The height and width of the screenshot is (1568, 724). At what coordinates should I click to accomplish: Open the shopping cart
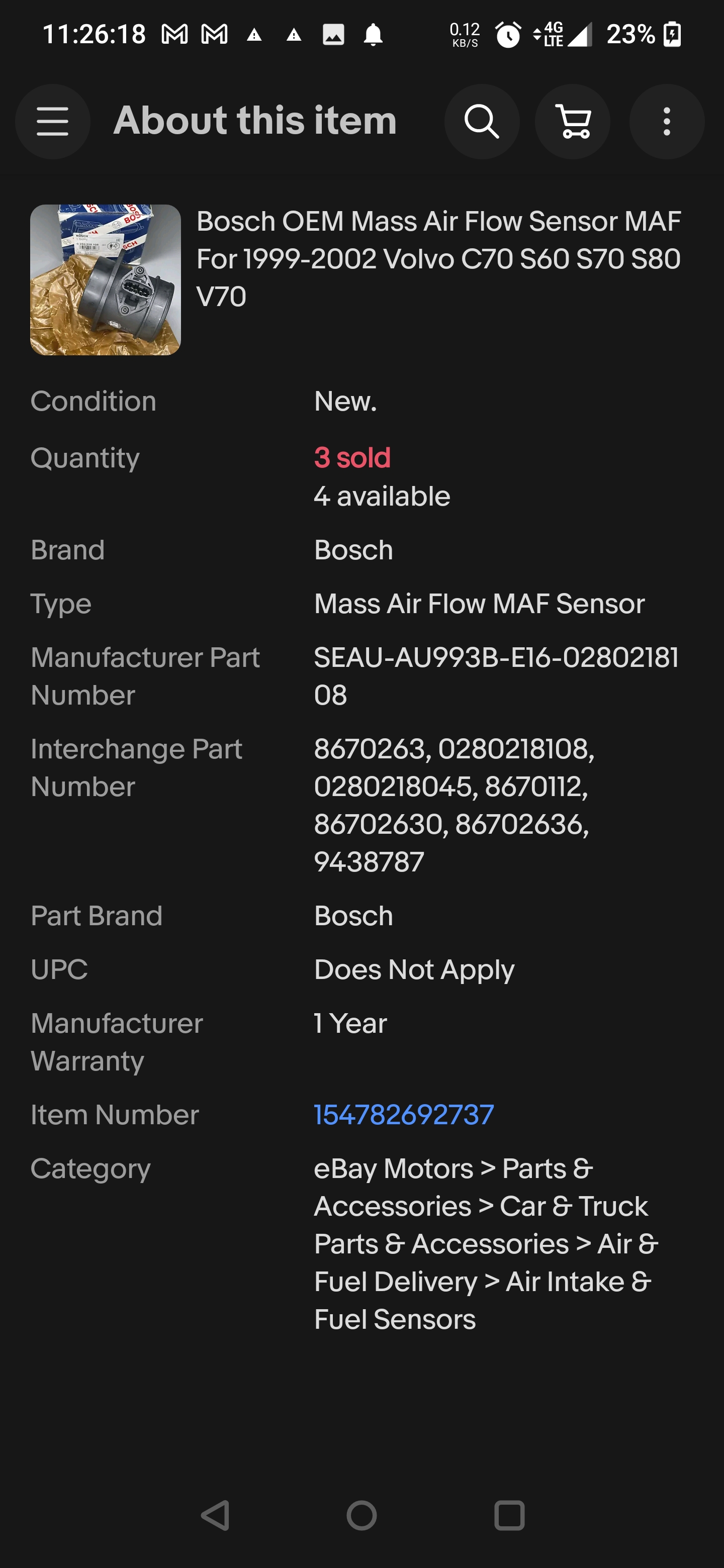572,121
